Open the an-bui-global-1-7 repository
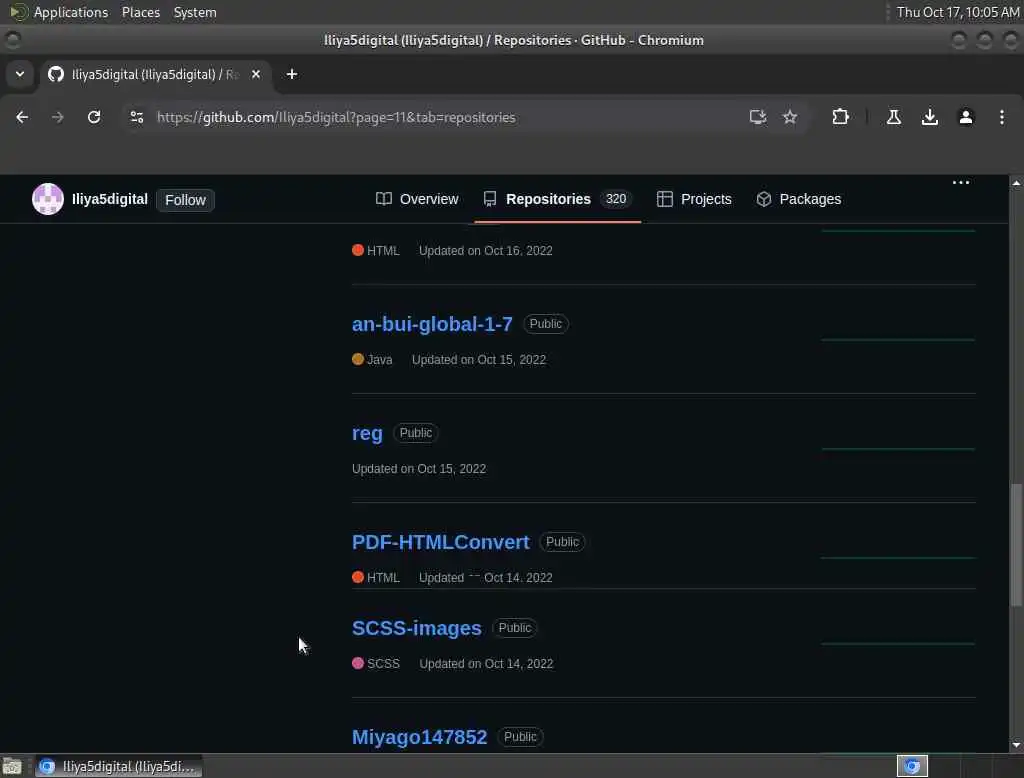Viewport: 1024px width, 778px height. (432, 324)
